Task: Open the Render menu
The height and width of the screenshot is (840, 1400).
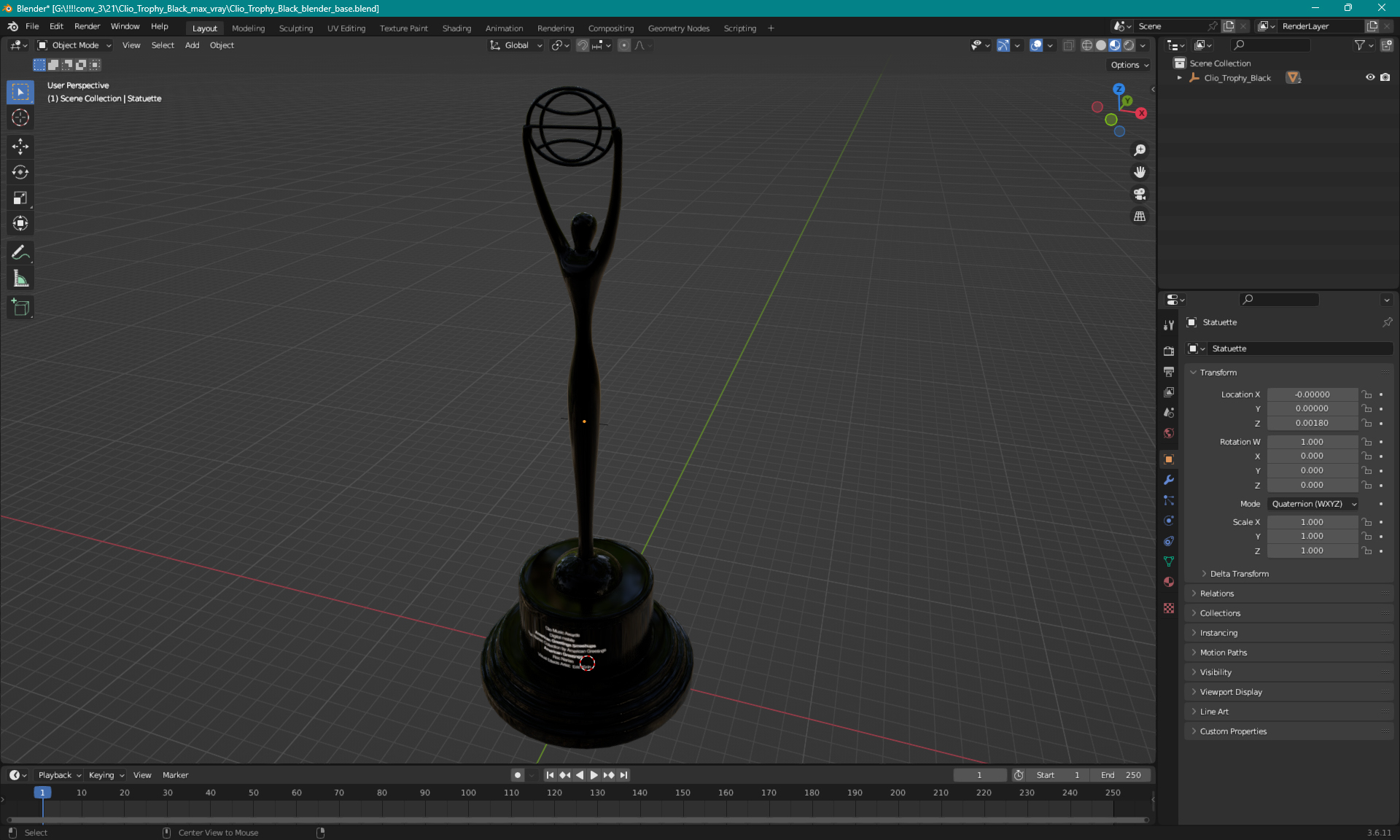Action: [87, 26]
